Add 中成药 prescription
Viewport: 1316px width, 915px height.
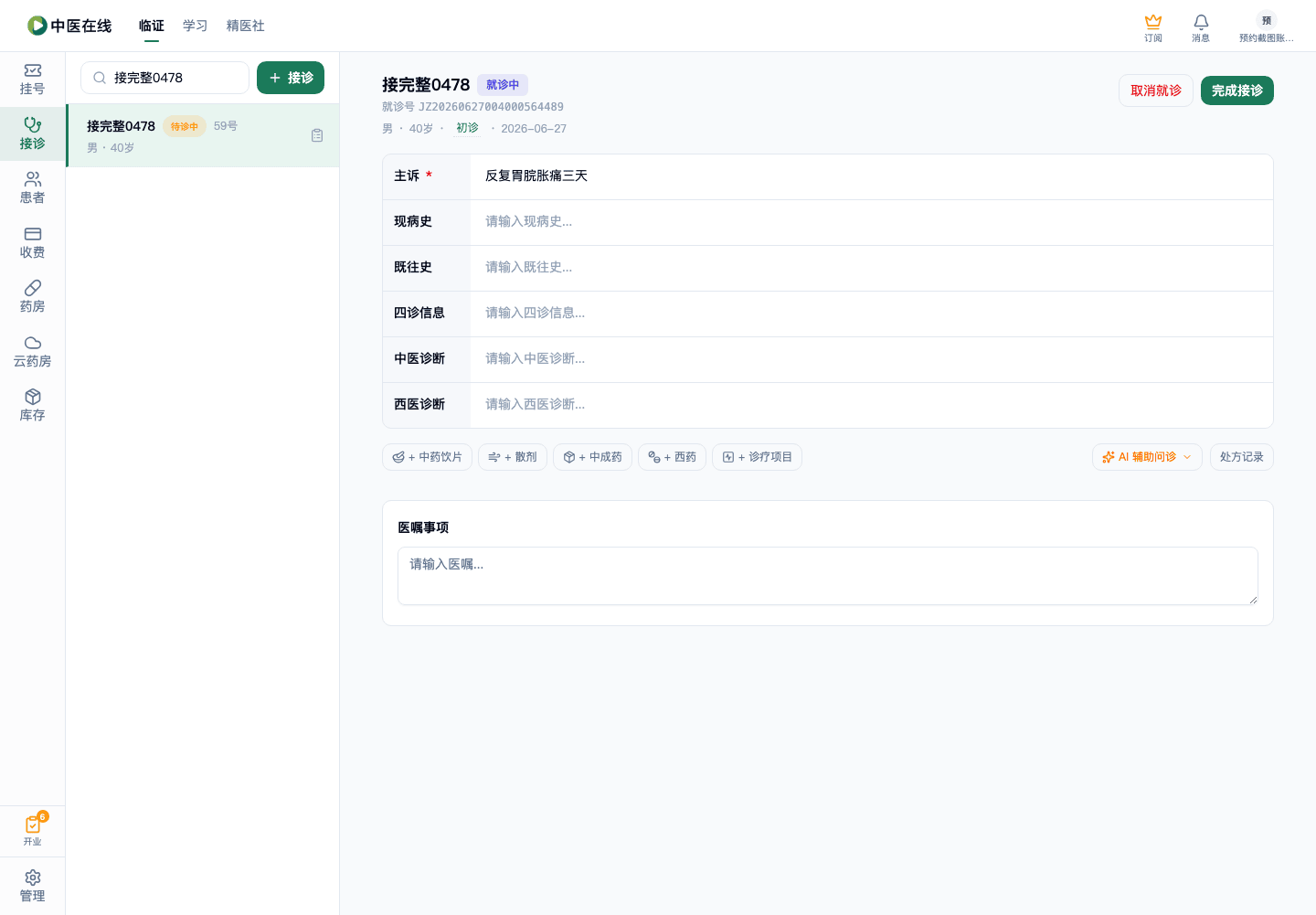(592, 457)
